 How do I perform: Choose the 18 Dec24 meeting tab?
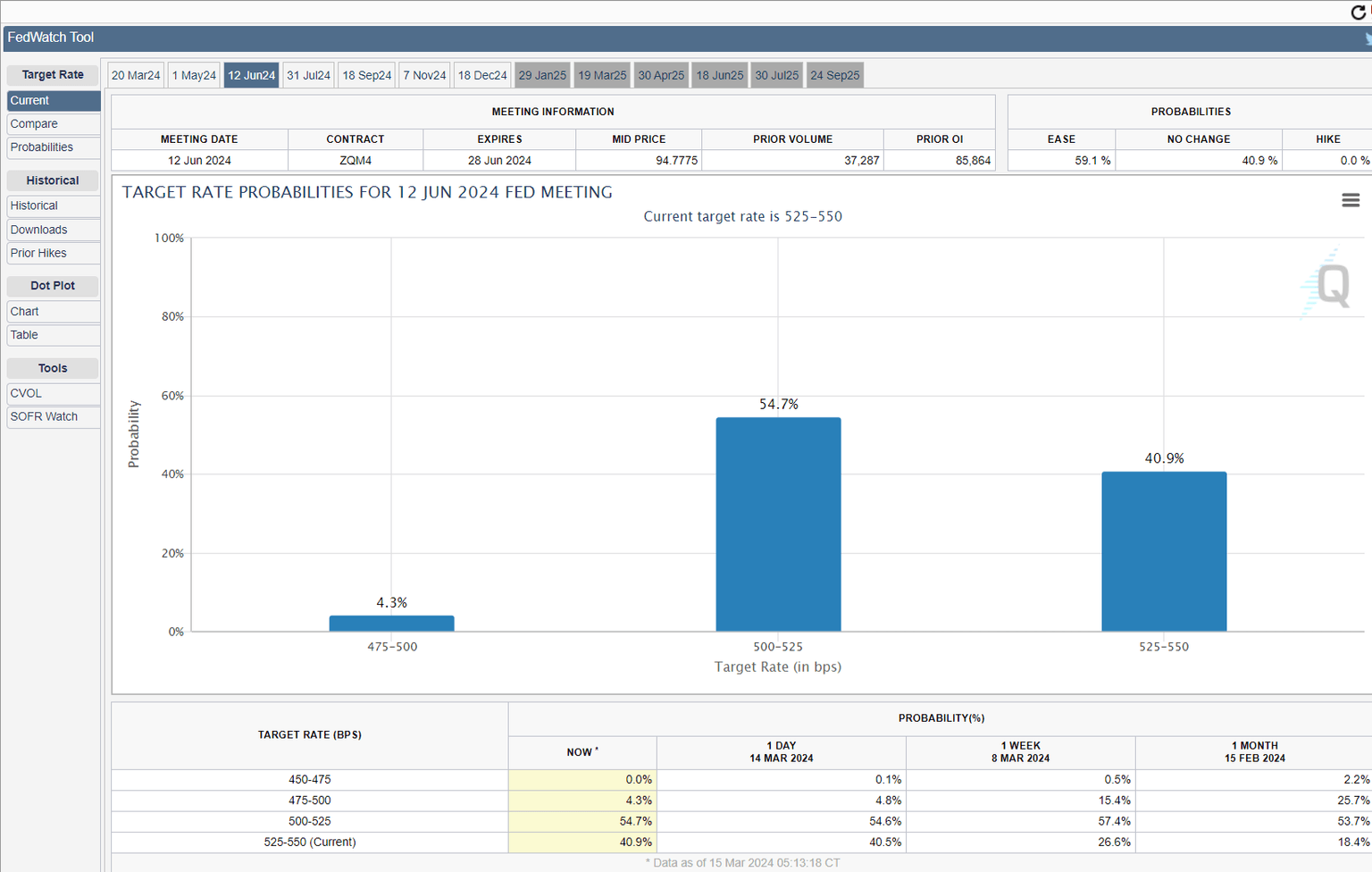[x=482, y=75]
